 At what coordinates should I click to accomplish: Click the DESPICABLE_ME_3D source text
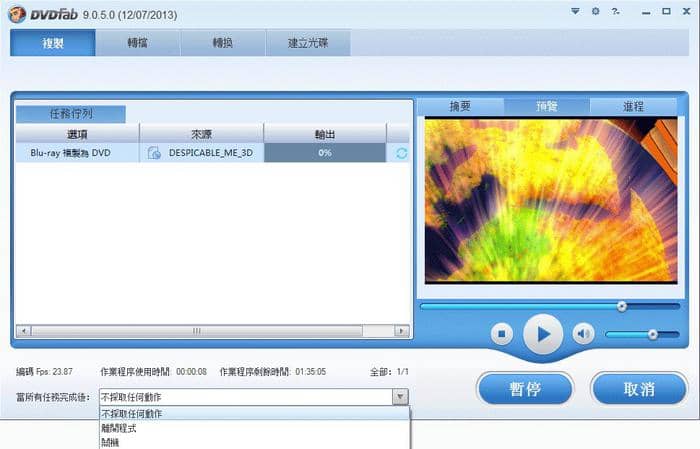(211, 153)
